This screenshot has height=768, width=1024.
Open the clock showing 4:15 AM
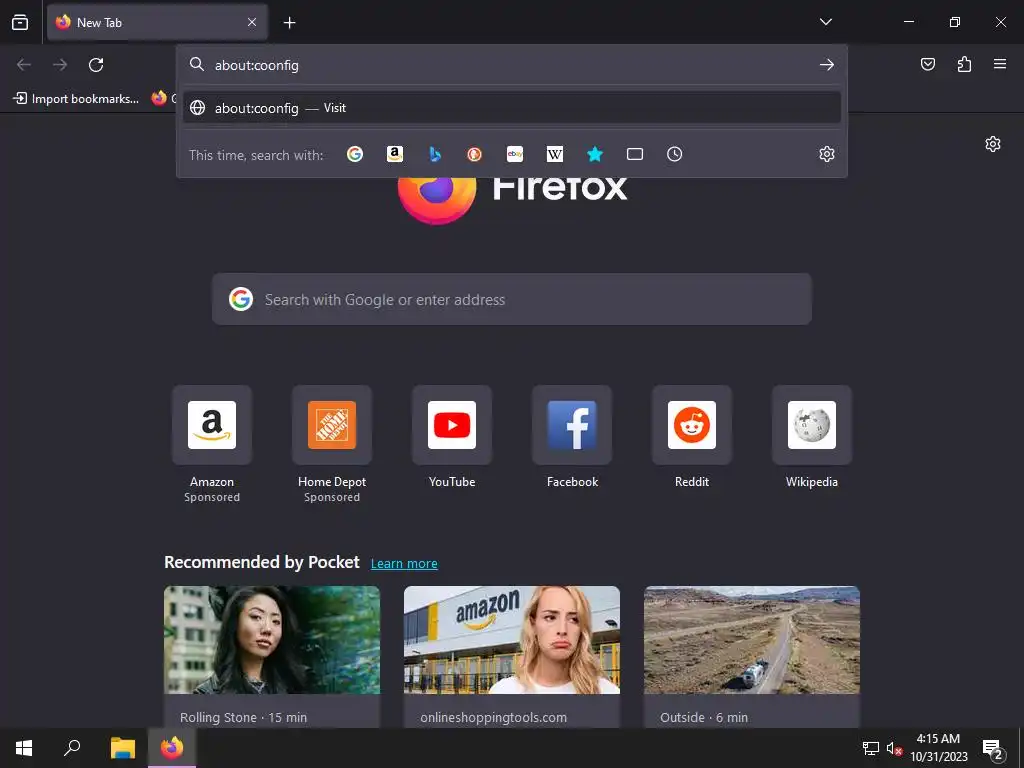938,748
